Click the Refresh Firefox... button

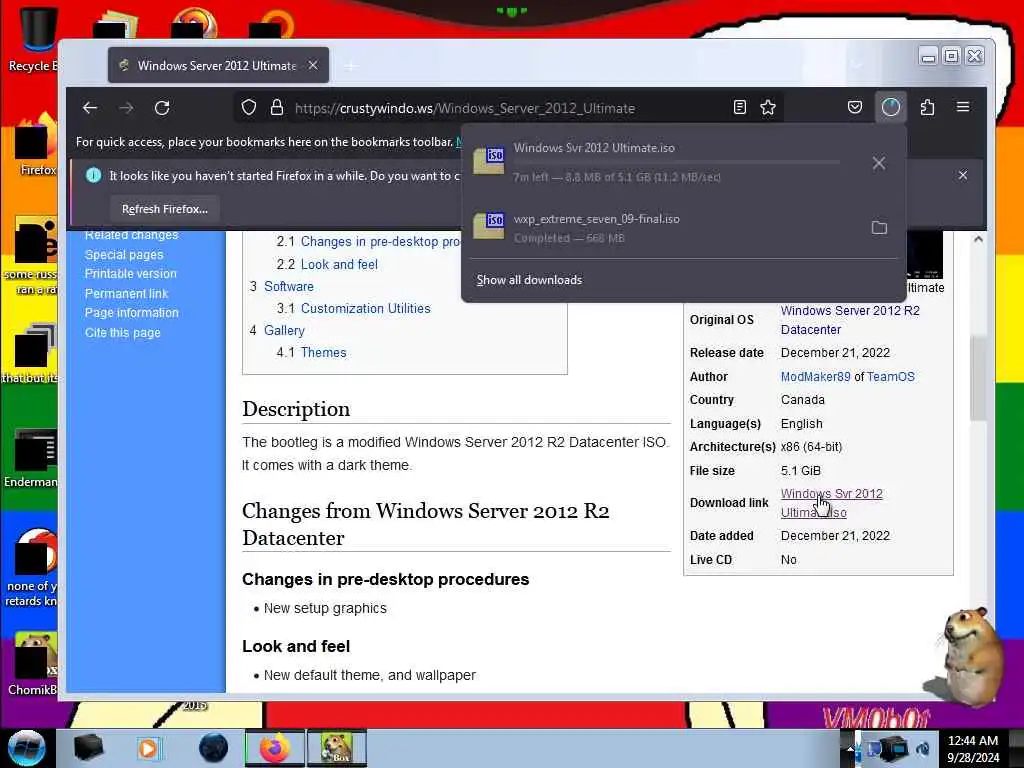click(x=165, y=209)
